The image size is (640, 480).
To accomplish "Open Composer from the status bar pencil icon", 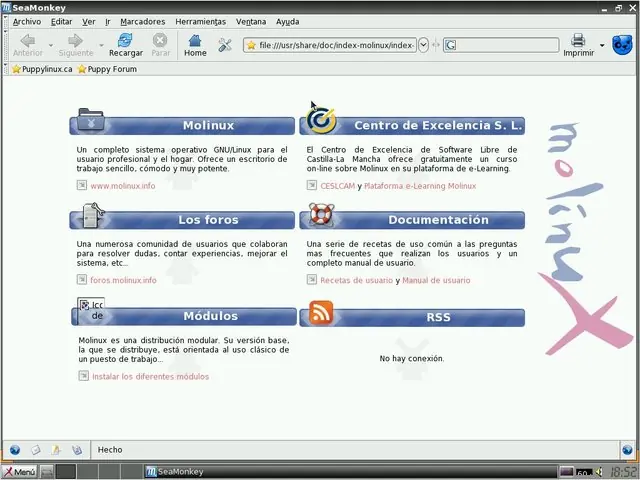I will 56,450.
